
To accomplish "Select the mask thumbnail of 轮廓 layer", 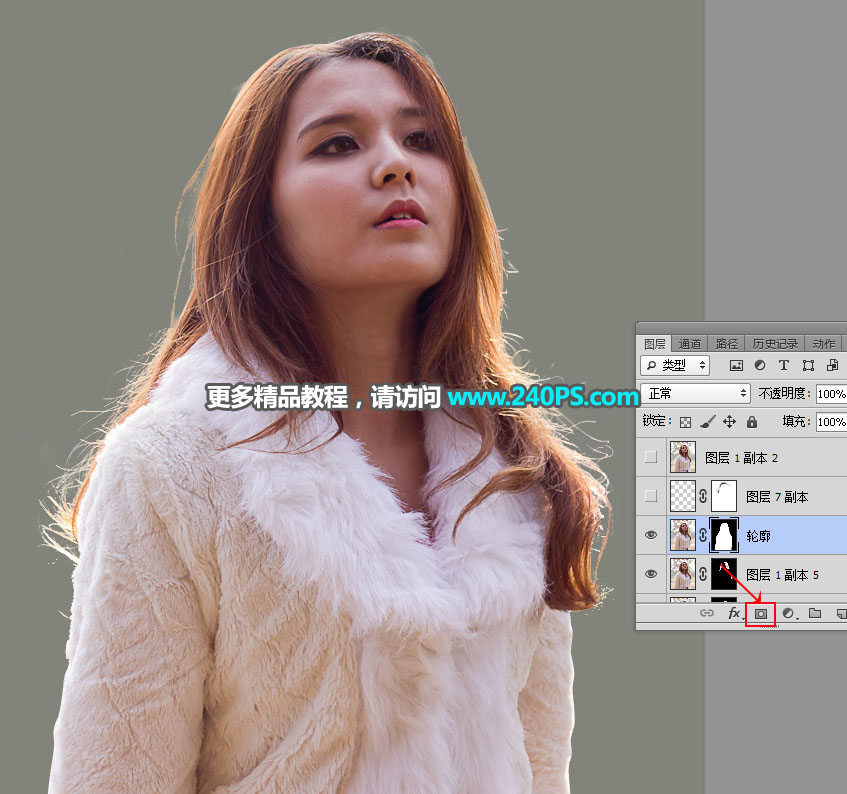I will click(x=724, y=535).
